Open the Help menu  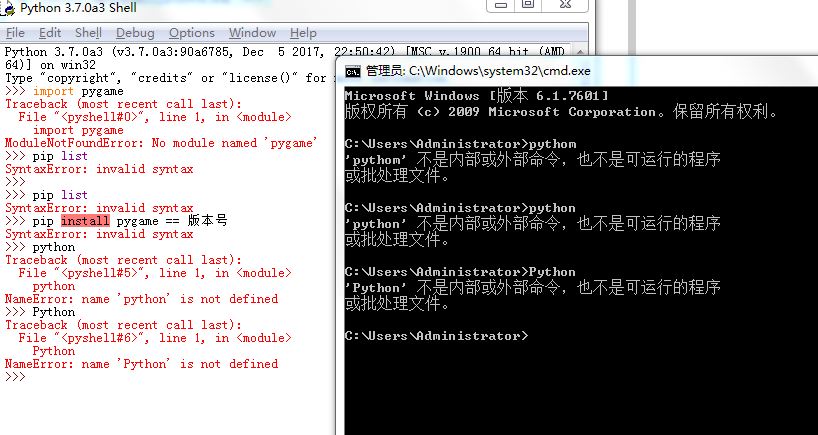click(x=303, y=33)
